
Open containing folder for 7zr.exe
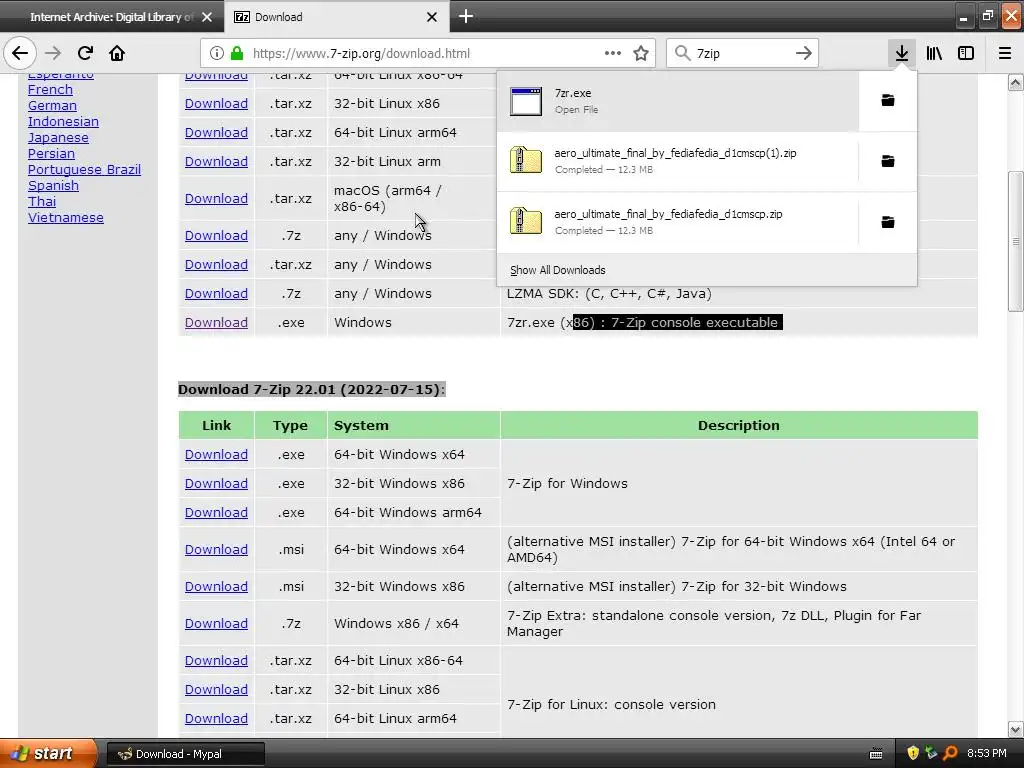click(x=888, y=101)
